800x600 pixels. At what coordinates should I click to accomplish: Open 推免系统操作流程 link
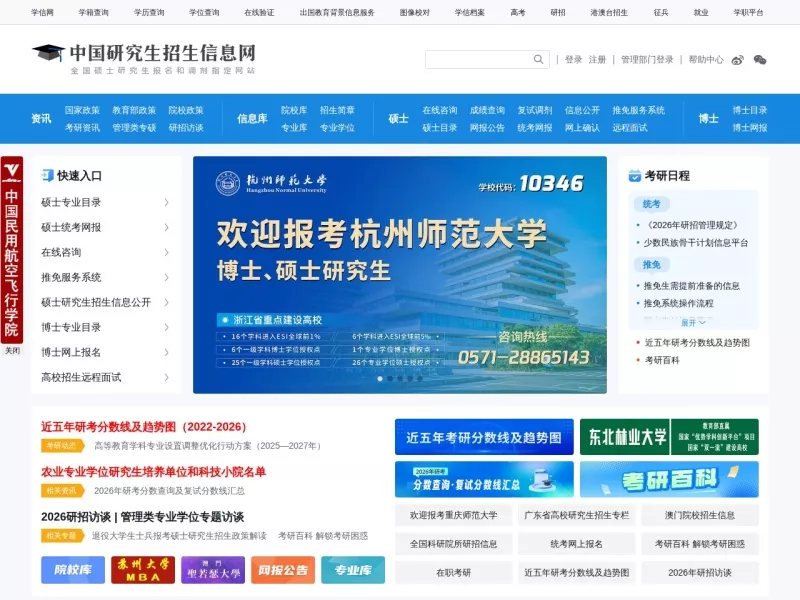[x=679, y=303]
